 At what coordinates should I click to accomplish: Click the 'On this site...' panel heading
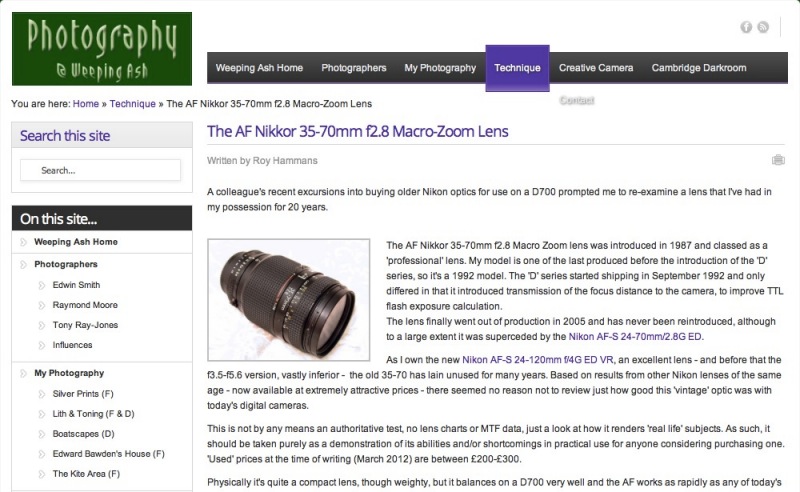click(x=58, y=219)
